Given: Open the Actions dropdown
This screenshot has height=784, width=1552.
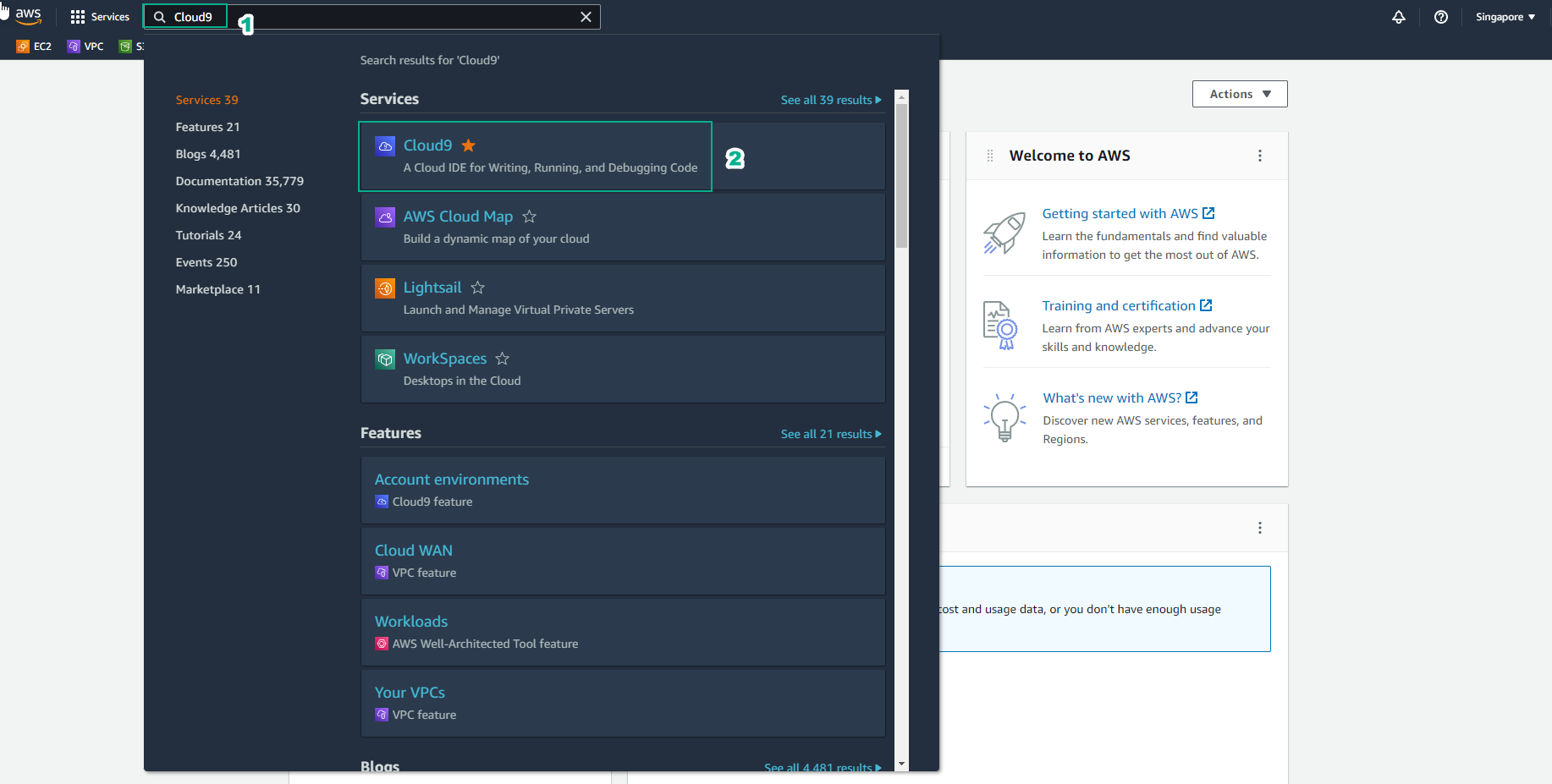Looking at the screenshot, I should pos(1239,94).
